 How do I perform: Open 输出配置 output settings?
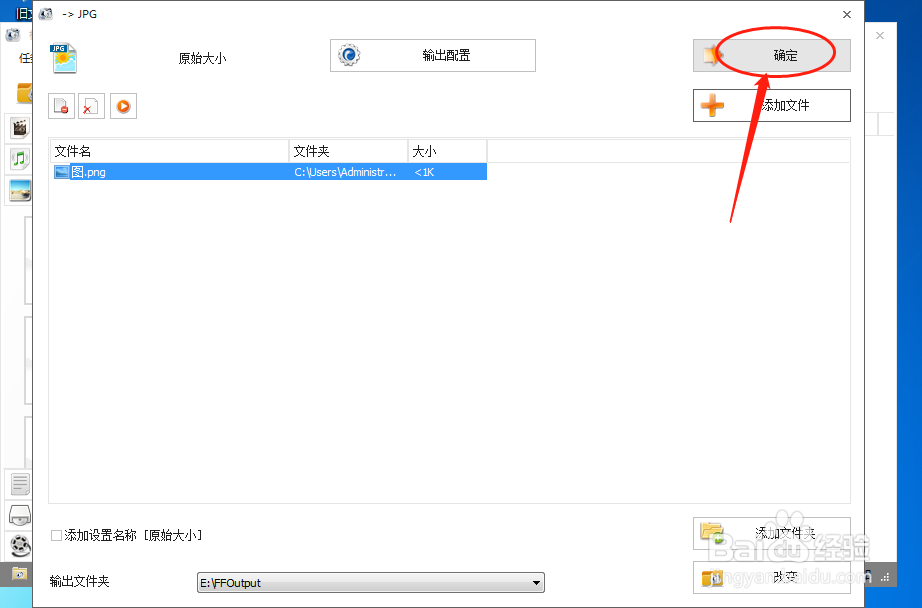point(432,55)
